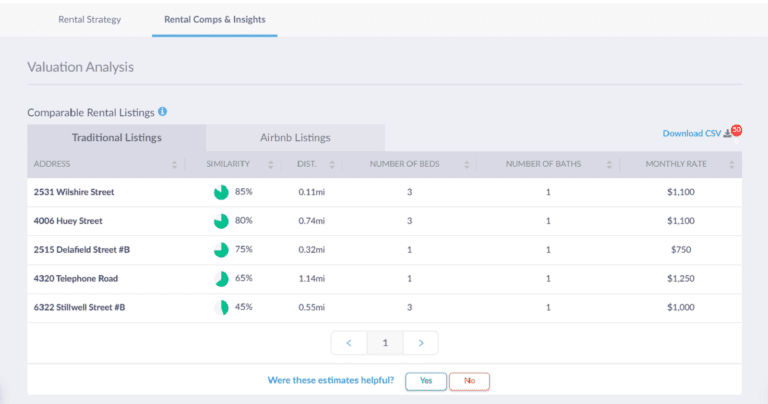The height and width of the screenshot is (404, 768).
Task: Sort listings by Monthly Rate column
Action: point(731,164)
